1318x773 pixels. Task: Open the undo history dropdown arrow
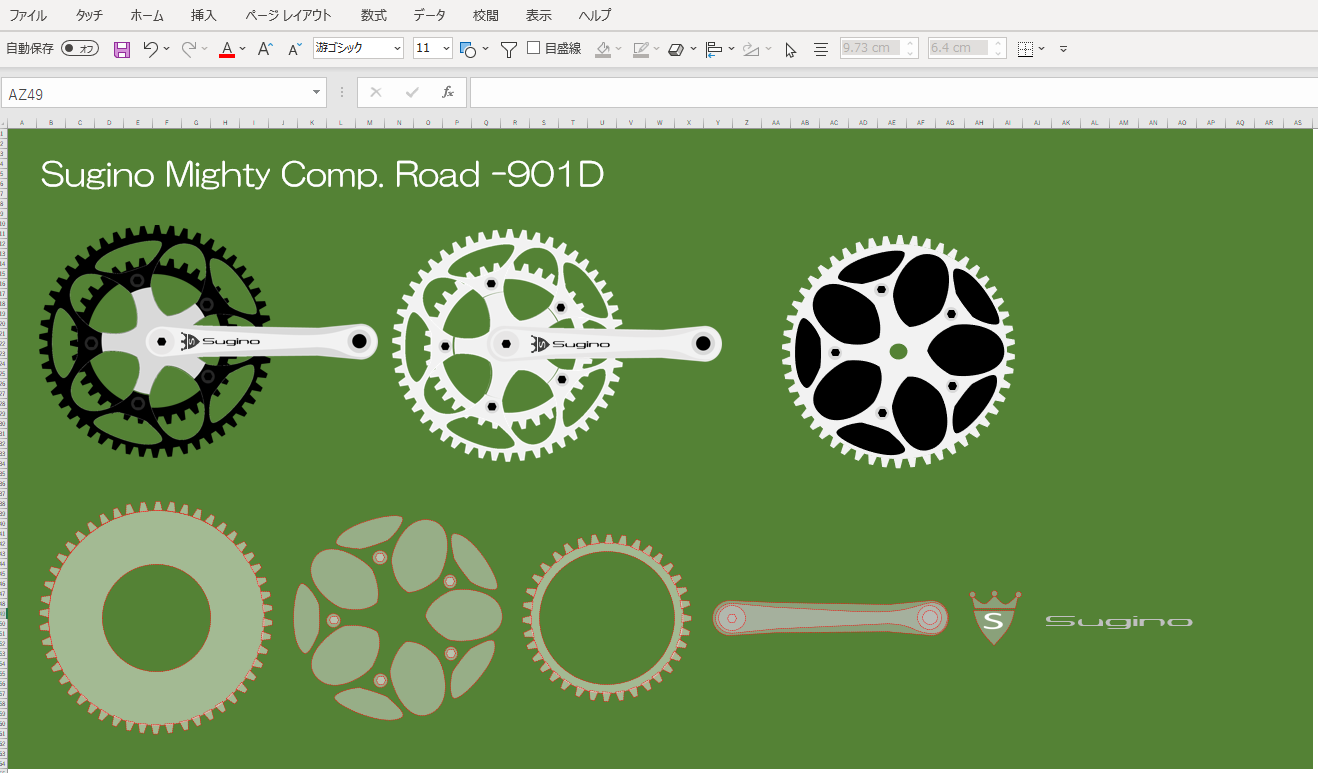click(x=166, y=48)
